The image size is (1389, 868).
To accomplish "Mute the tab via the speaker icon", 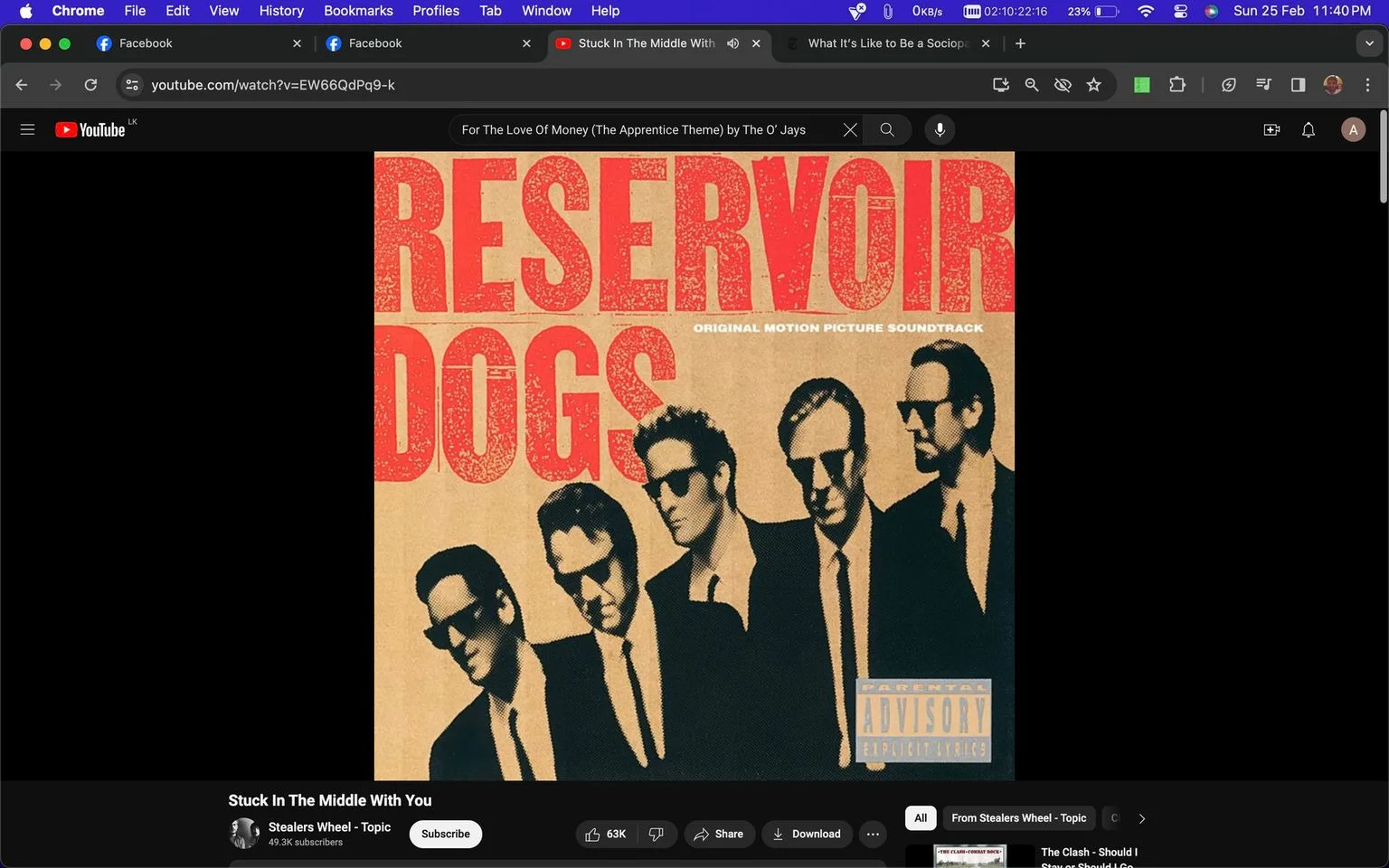I will [x=732, y=43].
